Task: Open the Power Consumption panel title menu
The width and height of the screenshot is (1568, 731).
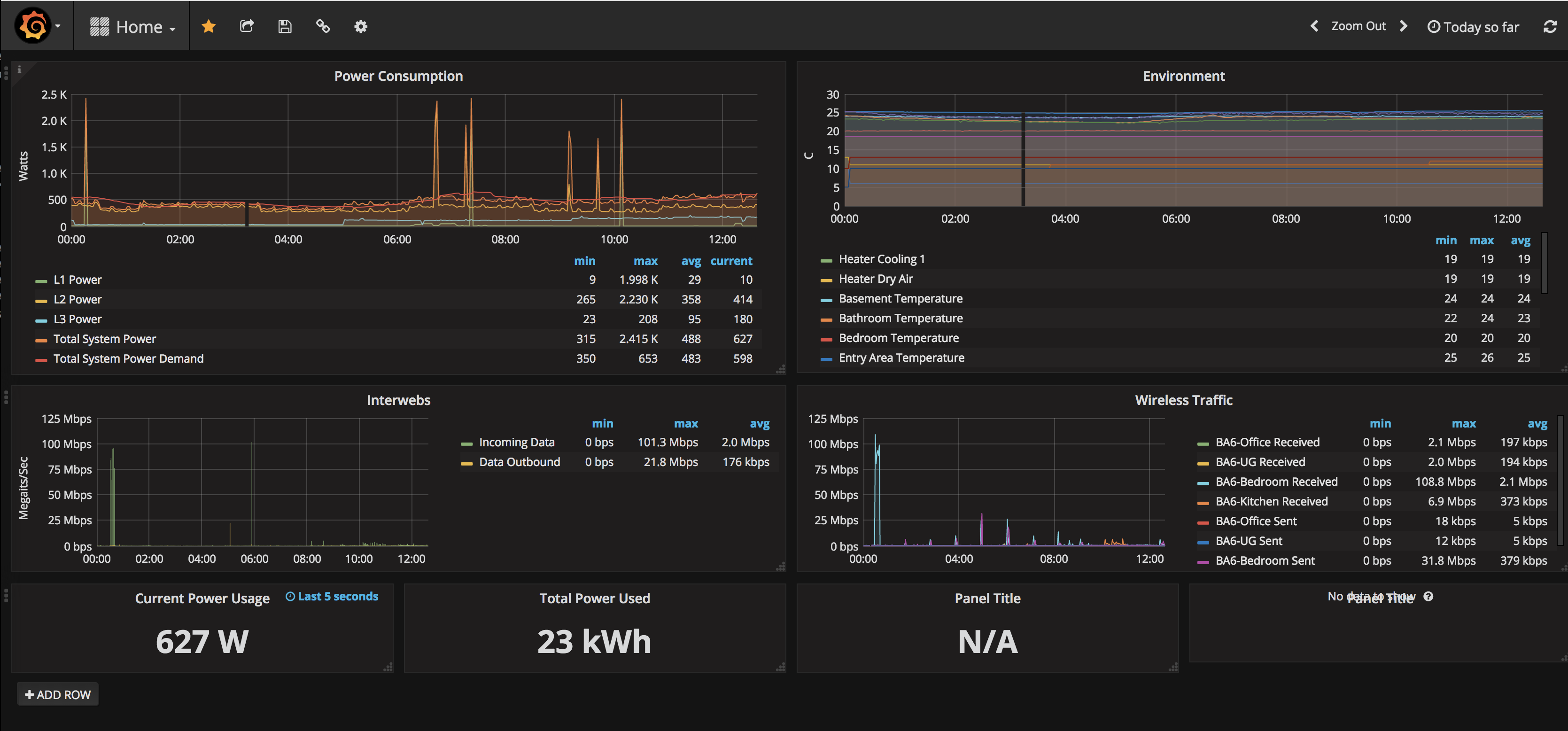Action: pyautogui.click(x=398, y=76)
